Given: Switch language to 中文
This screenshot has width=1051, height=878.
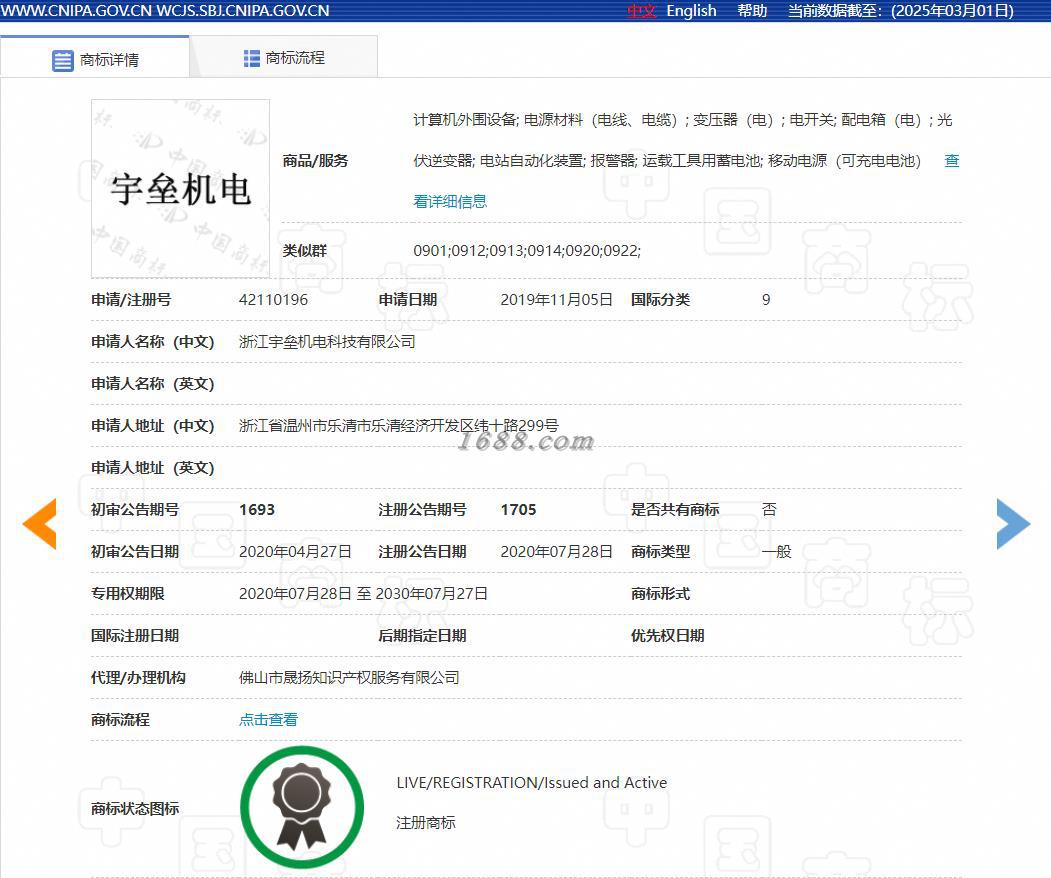Looking at the screenshot, I should [x=641, y=11].
